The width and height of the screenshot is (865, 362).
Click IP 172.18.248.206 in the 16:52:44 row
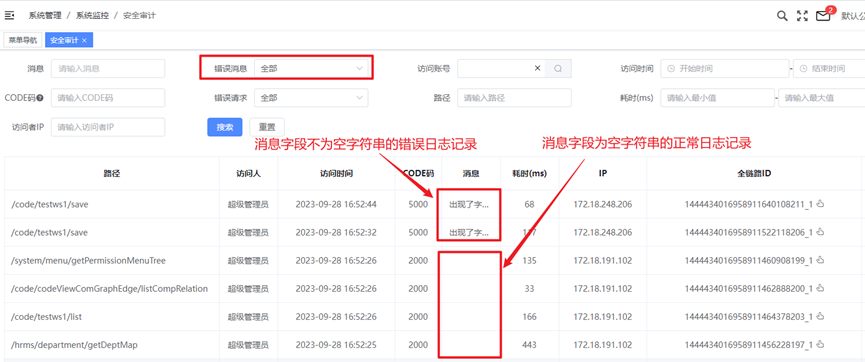[x=602, y=204]
